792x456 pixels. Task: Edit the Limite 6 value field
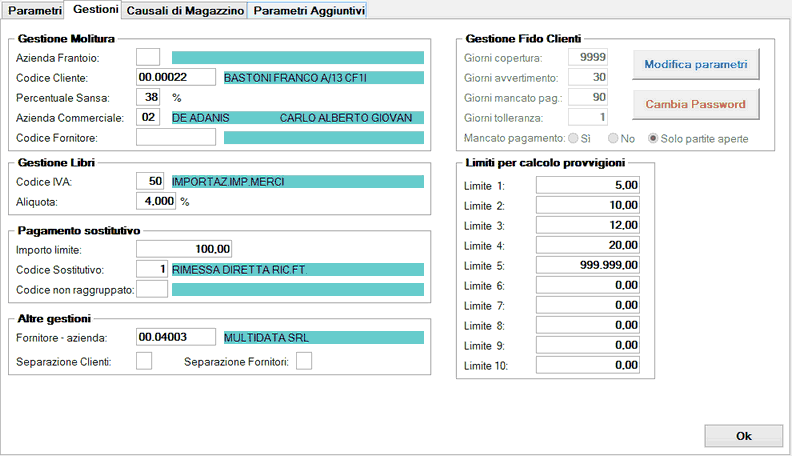(x=588, y=285)
